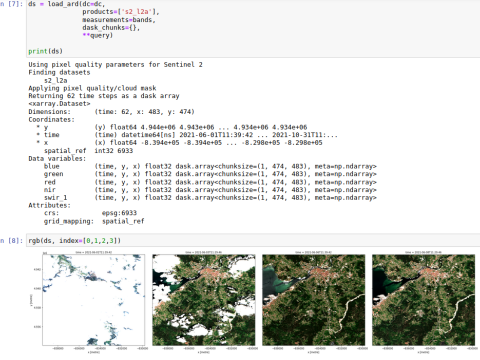Click 'Applying pixel quality/cloud mask' output line

pyautogui.click(x=92, y=88)
